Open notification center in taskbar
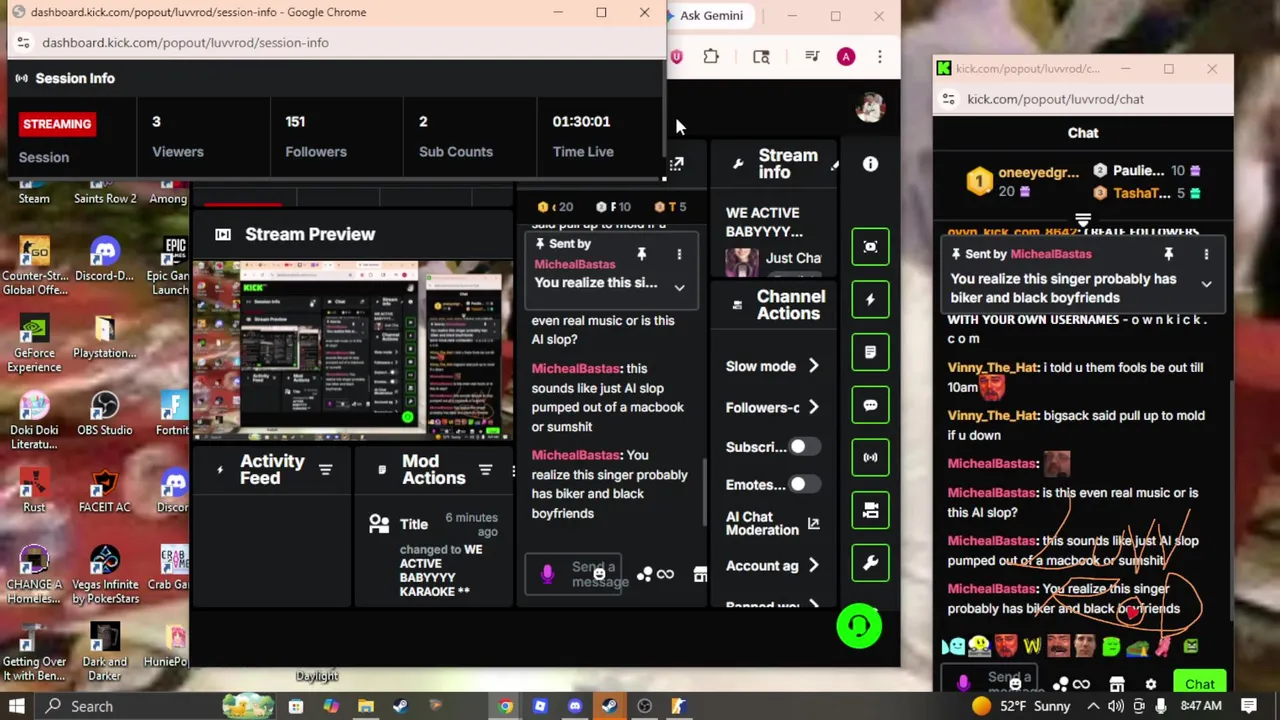Viewport: 1280px width, 720px height. [1249, 706]
